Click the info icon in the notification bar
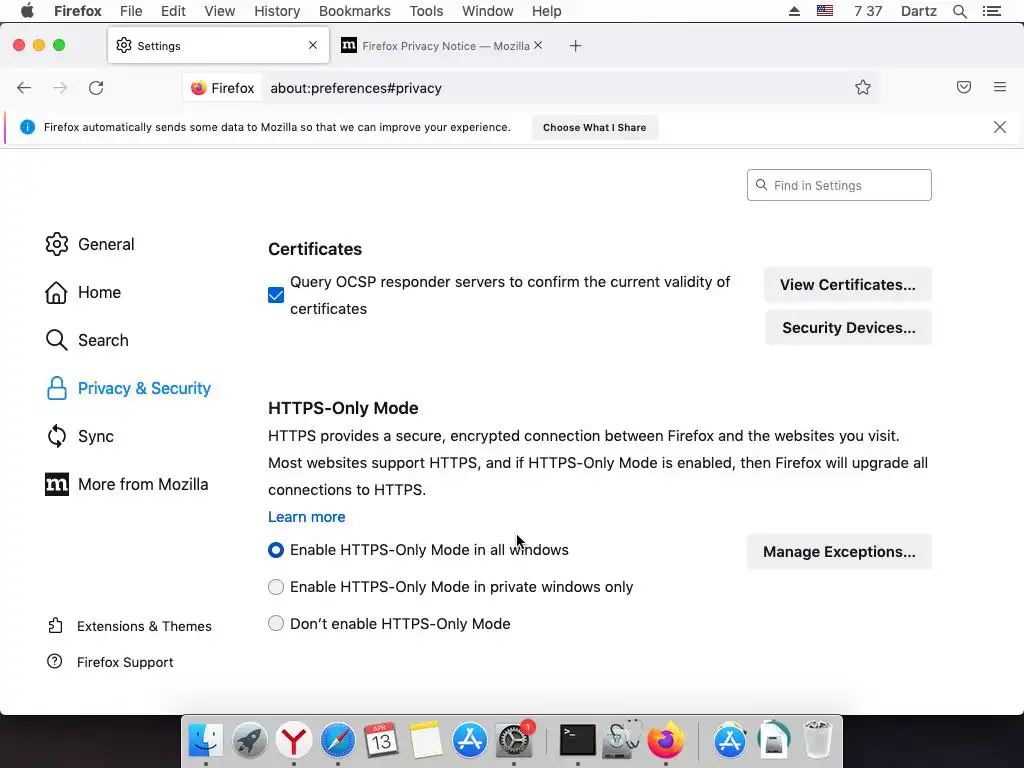 [27, 127]
